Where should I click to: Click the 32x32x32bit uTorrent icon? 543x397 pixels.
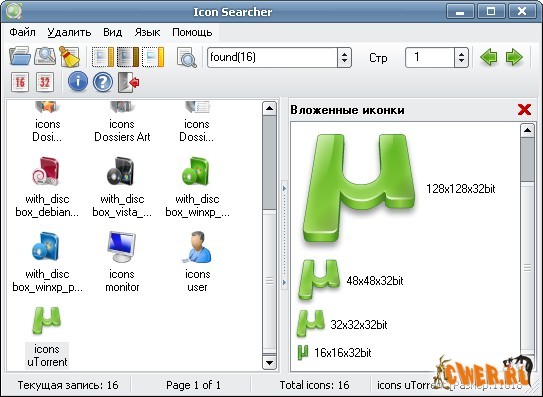(311, 324)
